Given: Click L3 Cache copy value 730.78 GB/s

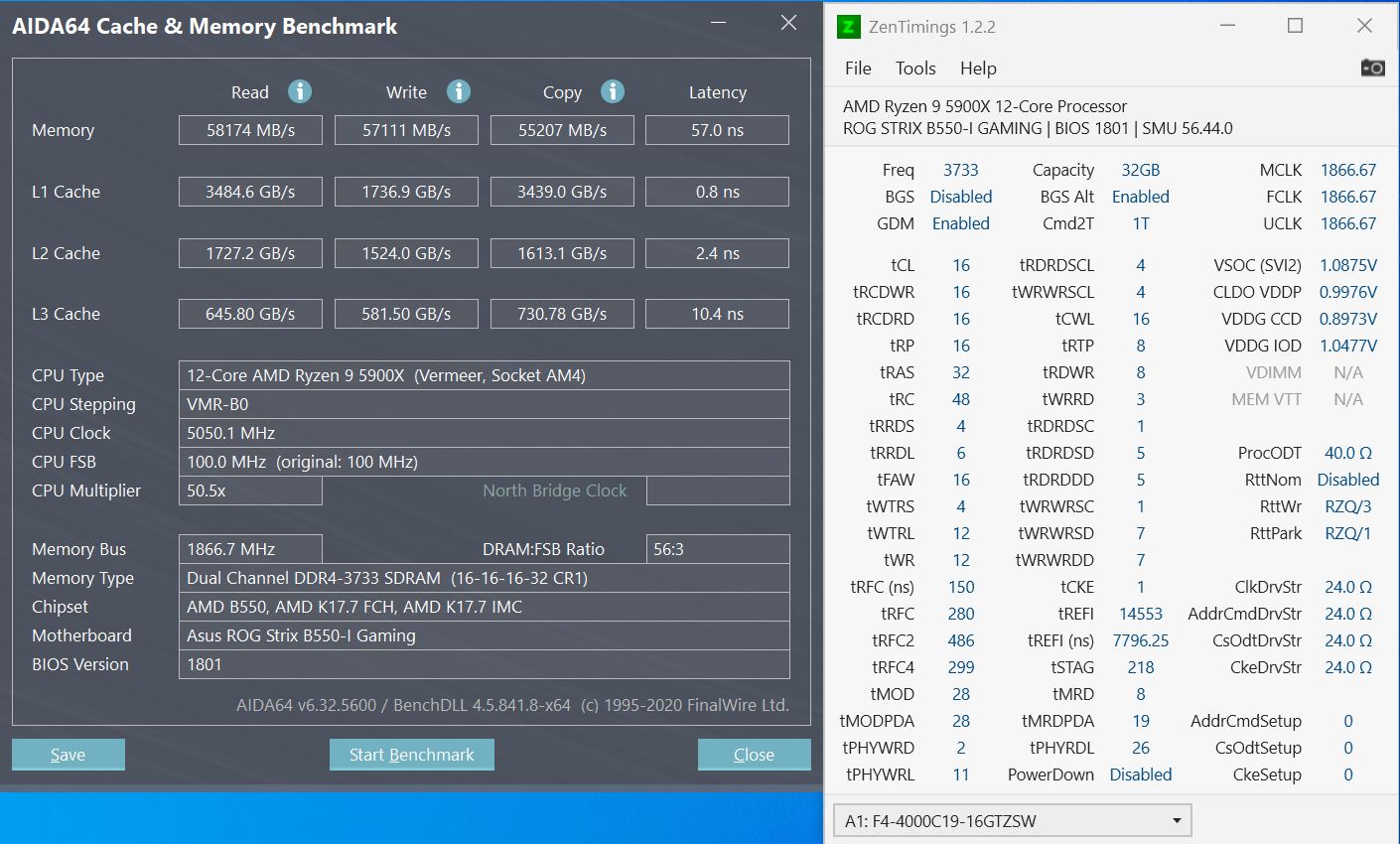Looking at the screenshot, I should click(x=562, y=314).
